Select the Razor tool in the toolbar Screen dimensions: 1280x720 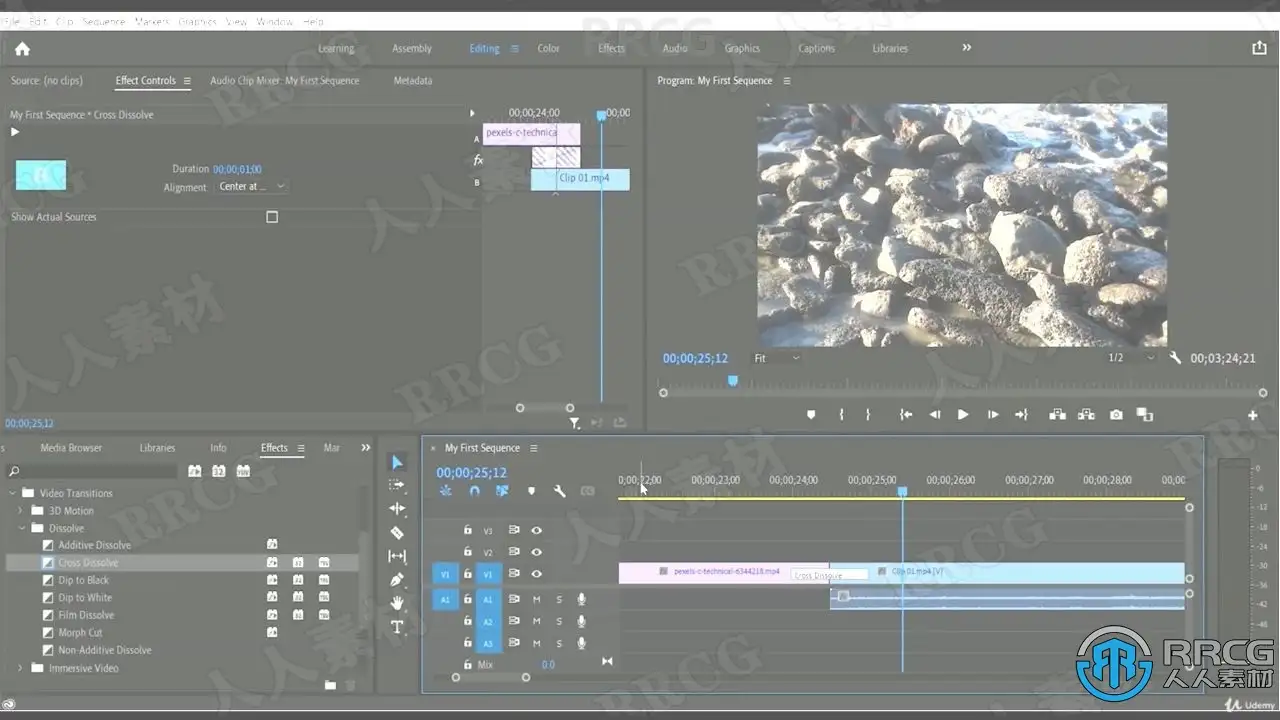[x=397, y=533]
